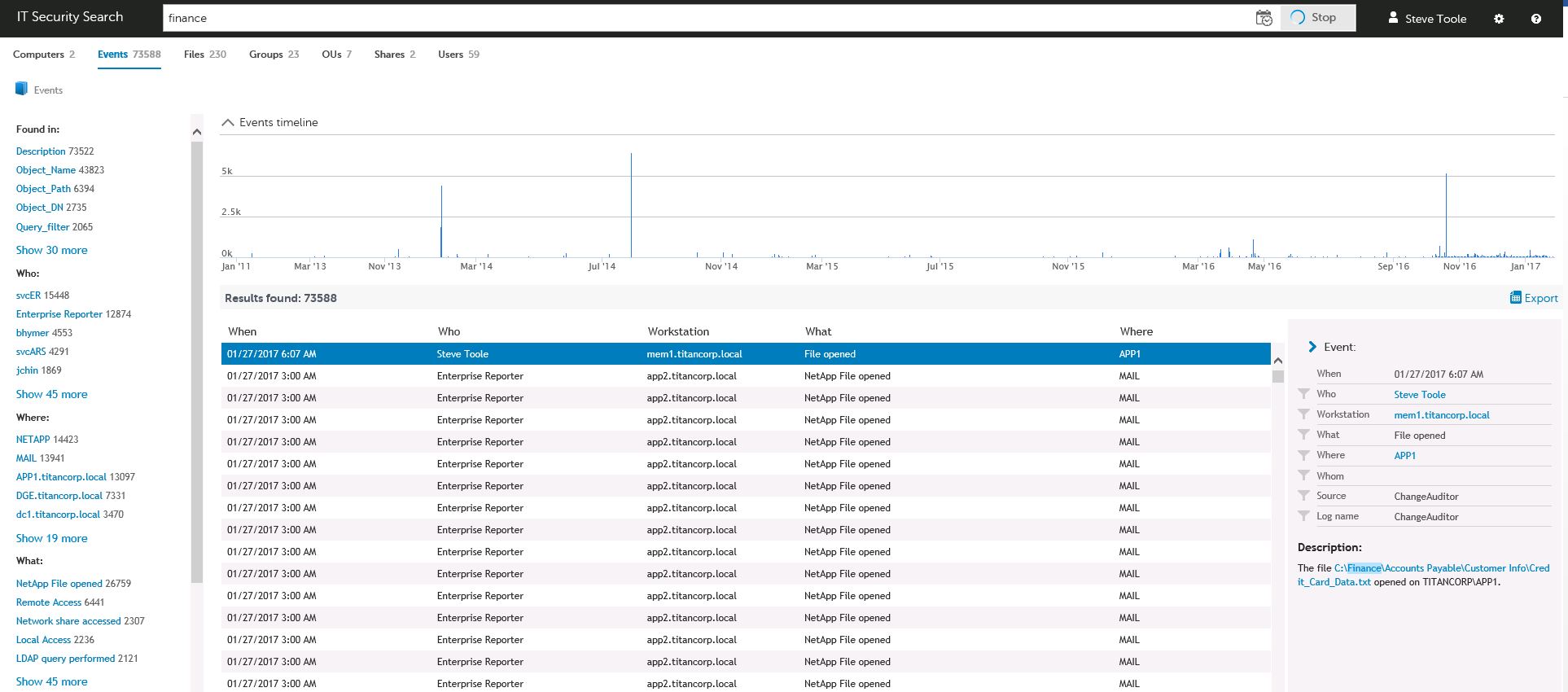This screenshot has width=1568, height=692.
Task: Click the filter funnel beside Workstation
Action: click(x=1303, y=414)
